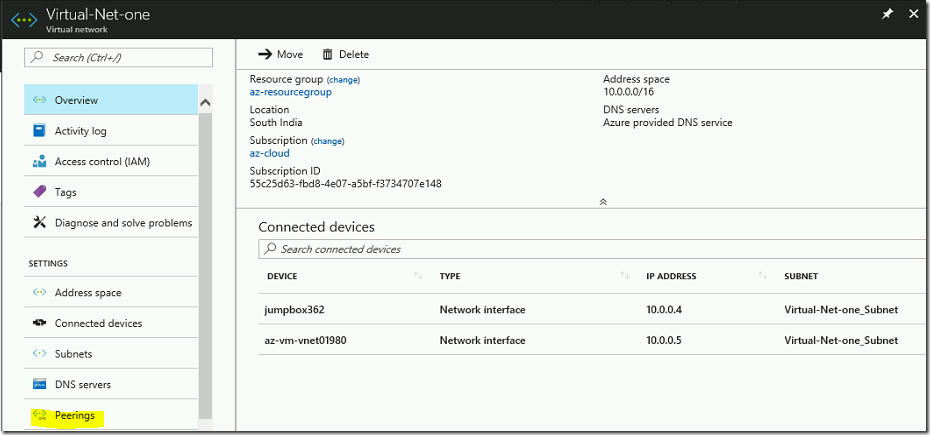The height and width of the screenshot is (435, 930).
Task: Click the Move arrow toolbar button
Action: [281, 55]
